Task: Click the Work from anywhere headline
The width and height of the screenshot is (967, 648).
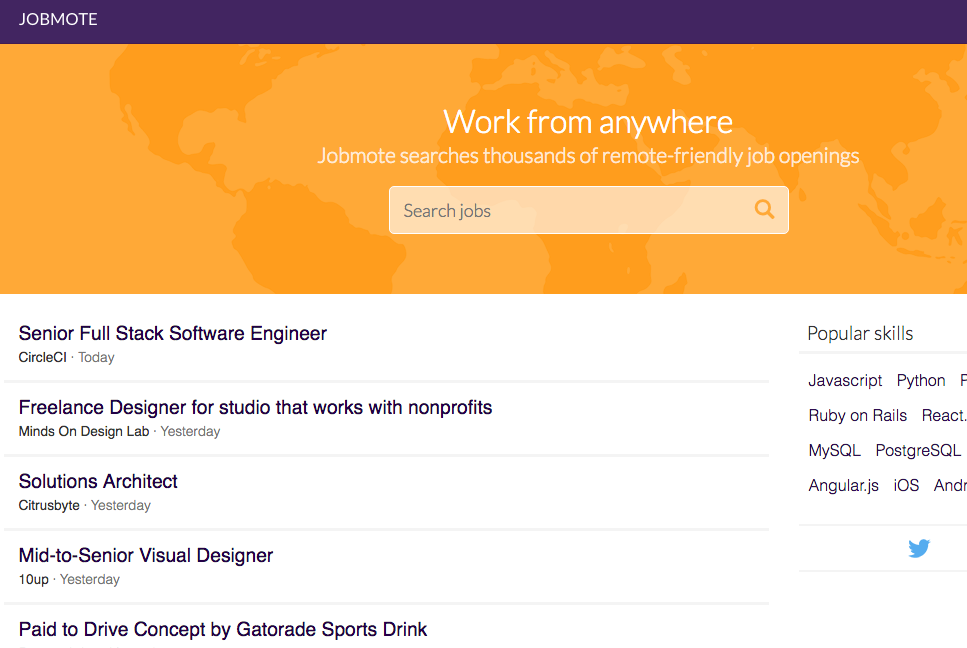Action: (588, 121)
